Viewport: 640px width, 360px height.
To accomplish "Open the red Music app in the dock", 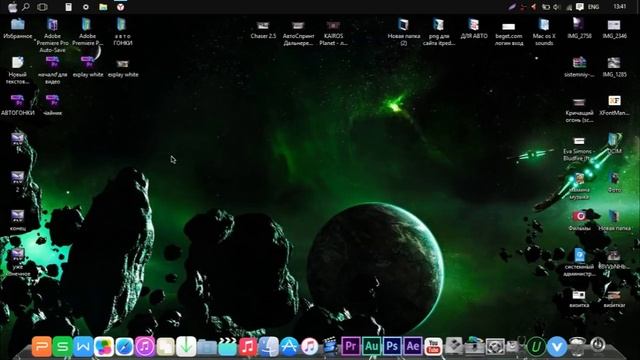I will [x=248, y=347].
